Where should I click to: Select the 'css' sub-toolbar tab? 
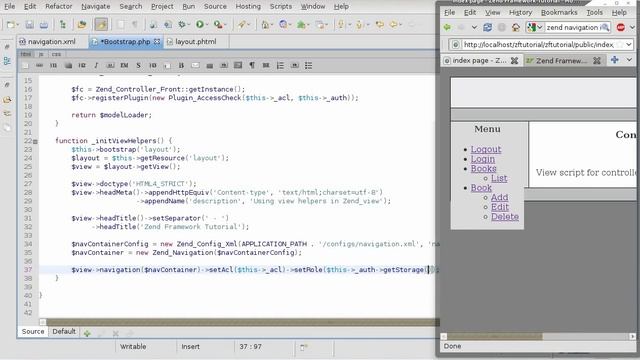(56, 54)
